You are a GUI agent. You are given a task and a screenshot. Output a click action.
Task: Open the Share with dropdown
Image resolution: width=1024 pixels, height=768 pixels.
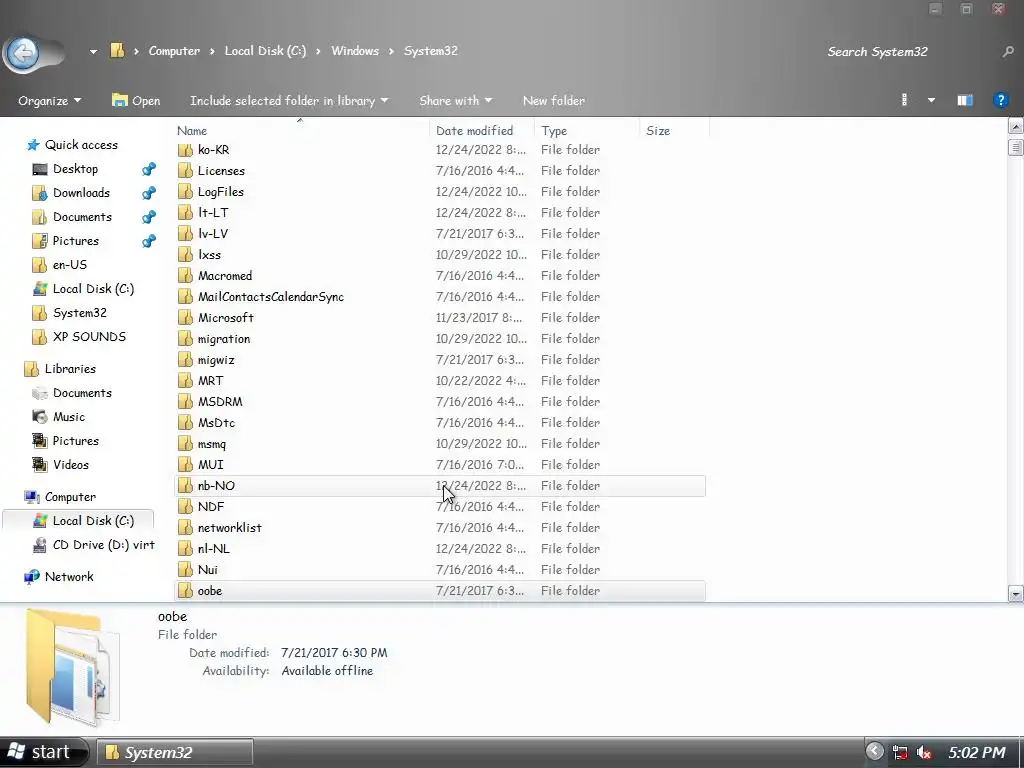click(x=455, y=101)
